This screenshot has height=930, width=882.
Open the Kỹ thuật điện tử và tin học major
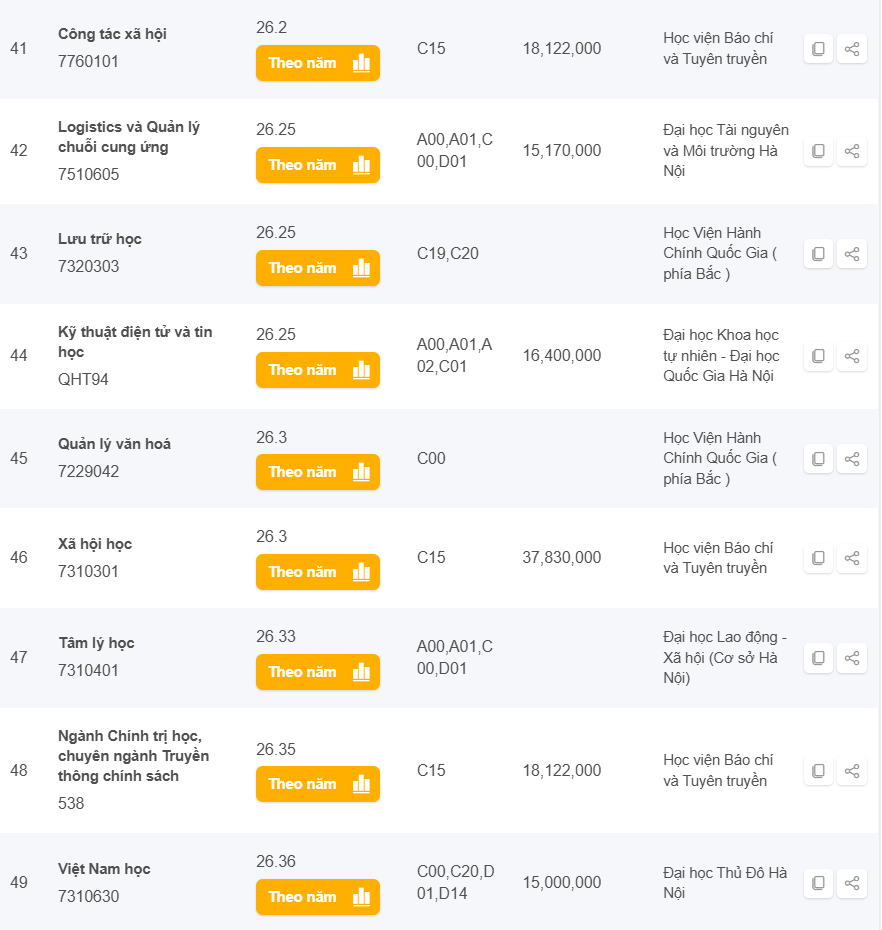tap(135, 342)
